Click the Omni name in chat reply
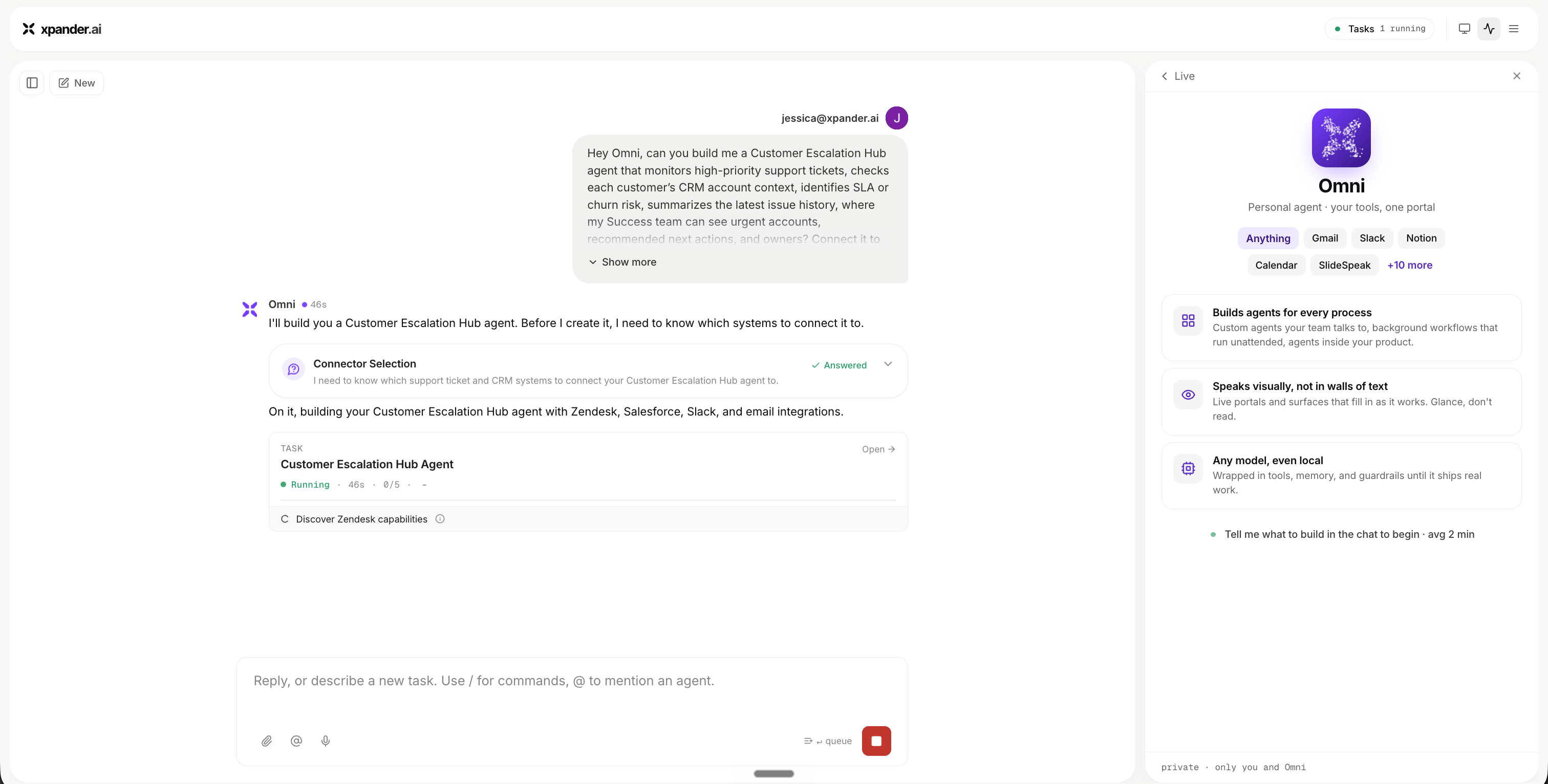 pyautogui.click(x=282, y=304)
